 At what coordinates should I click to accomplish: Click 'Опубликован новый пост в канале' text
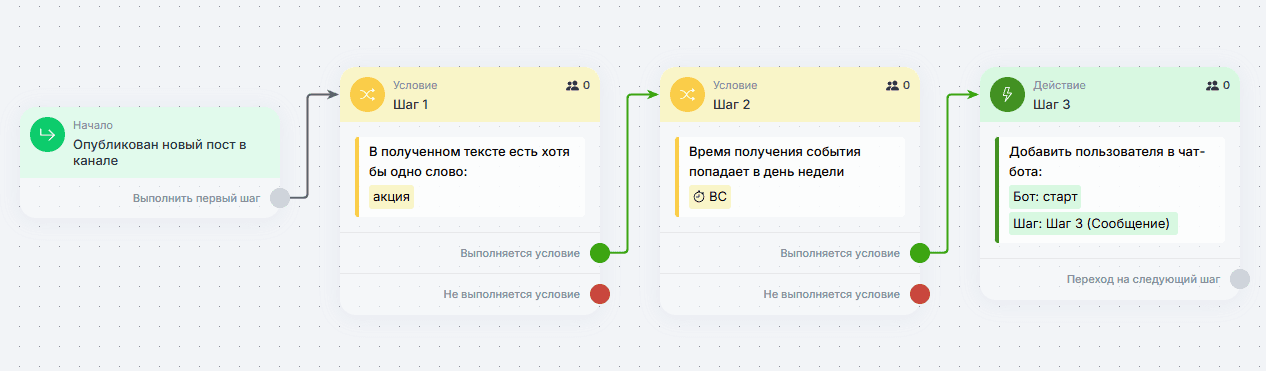(159, 152)
